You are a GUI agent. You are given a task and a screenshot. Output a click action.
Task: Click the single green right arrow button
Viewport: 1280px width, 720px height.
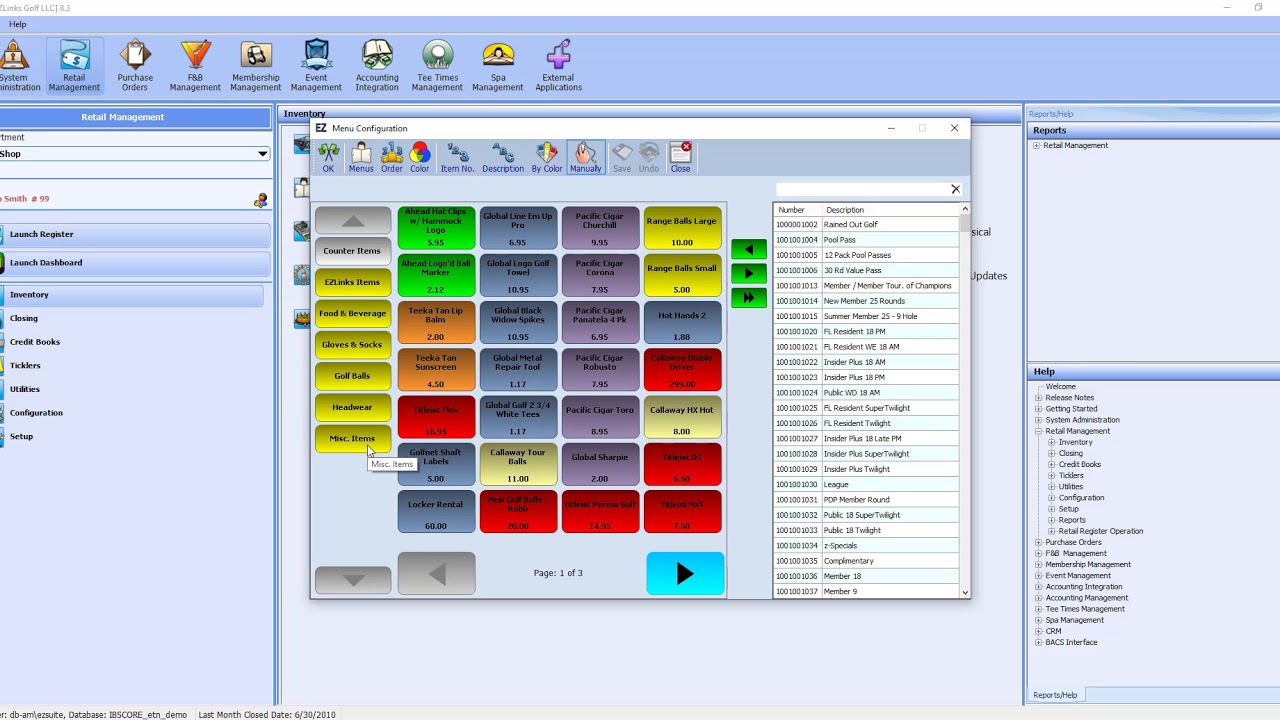(x=749, y=273)
